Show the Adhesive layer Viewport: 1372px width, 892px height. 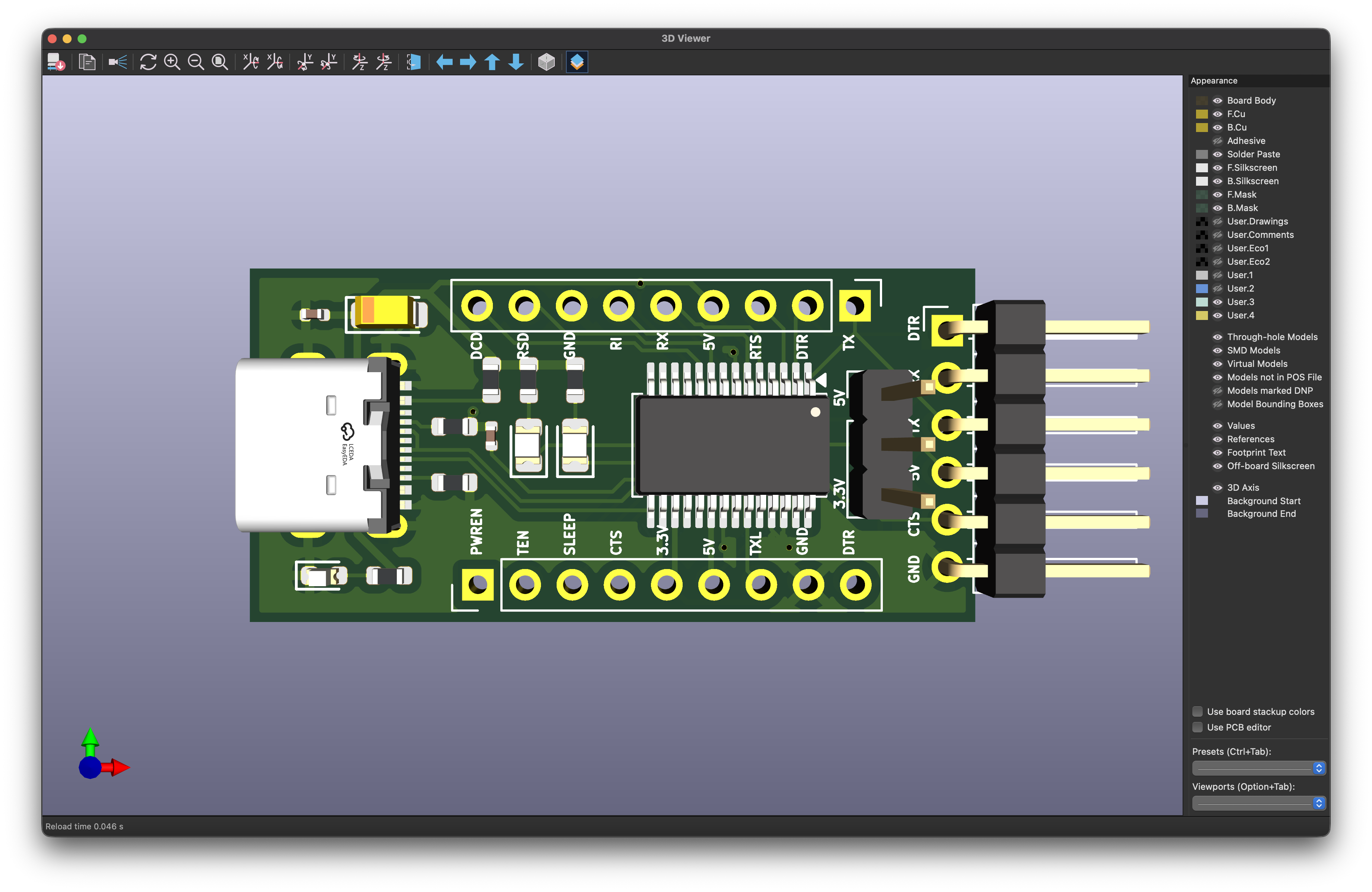1218,141
